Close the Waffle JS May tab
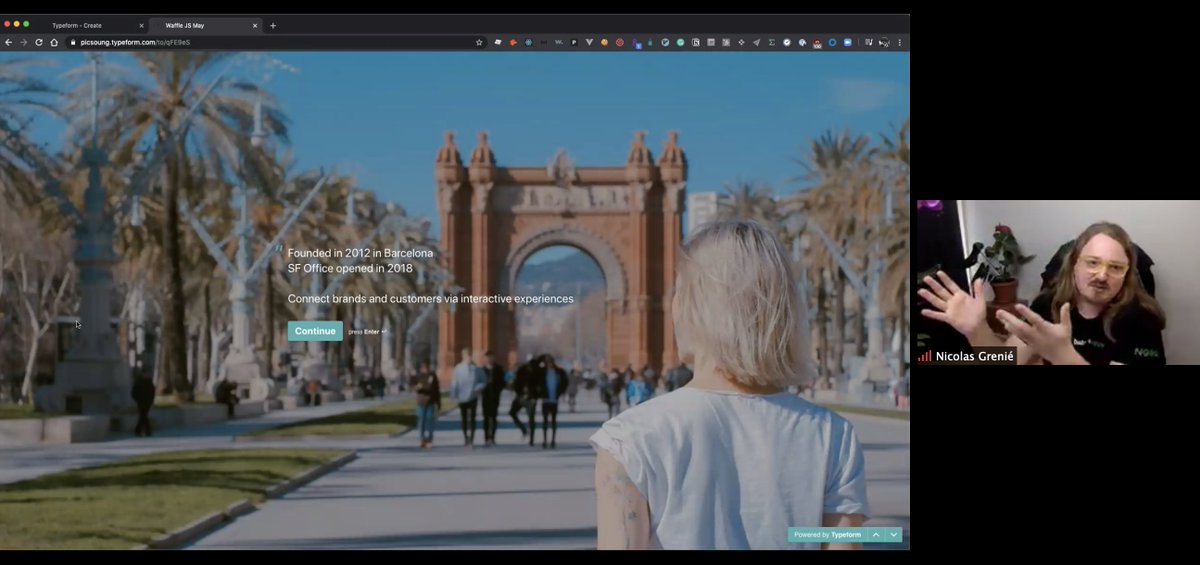Image resolution: width=1200 pixels, height=565 pixels. click(255, 25)
